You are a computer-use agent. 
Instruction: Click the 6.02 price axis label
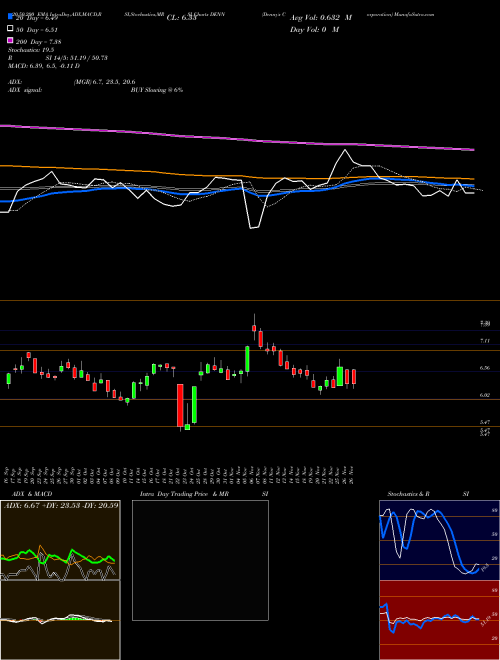click(x=485, y=395)
